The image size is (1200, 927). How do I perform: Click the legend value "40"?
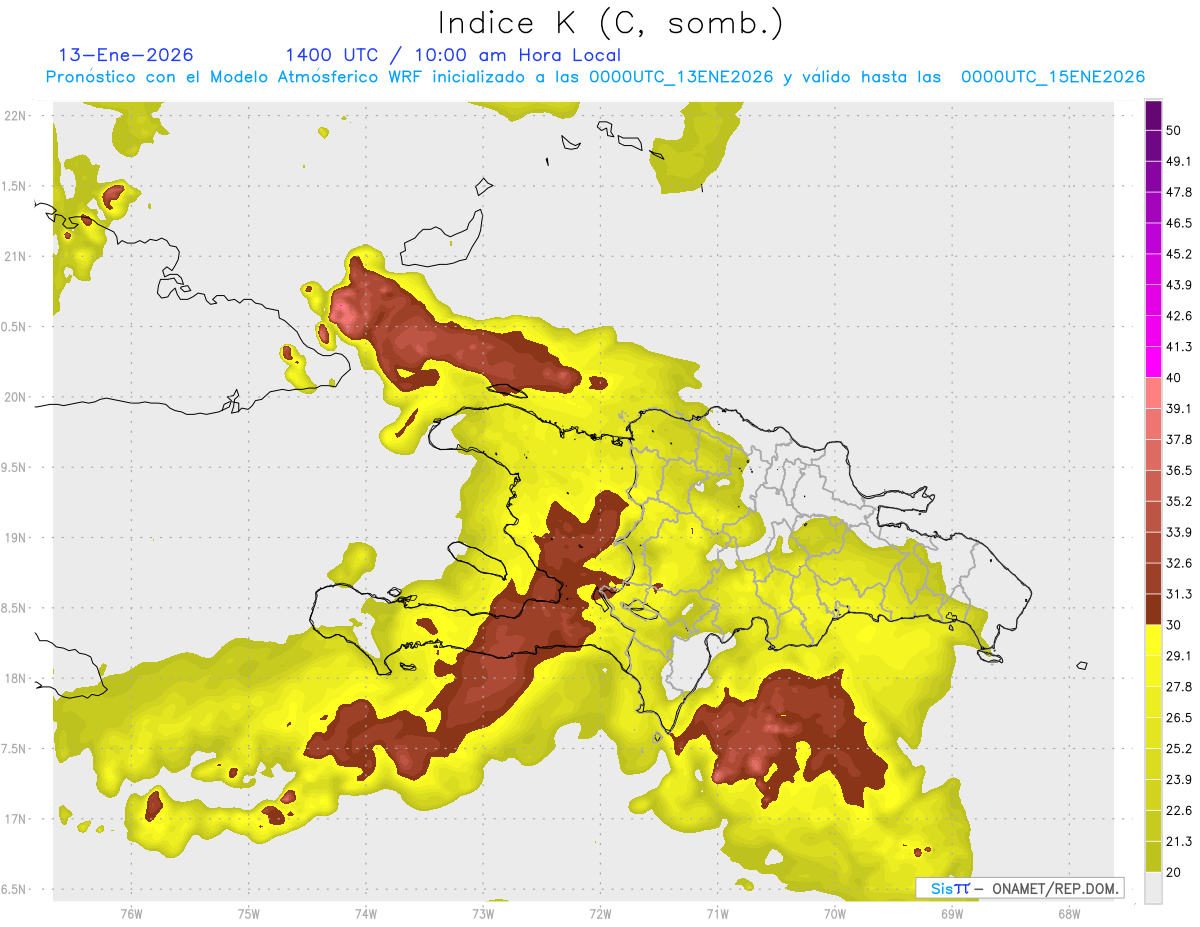1174,378
